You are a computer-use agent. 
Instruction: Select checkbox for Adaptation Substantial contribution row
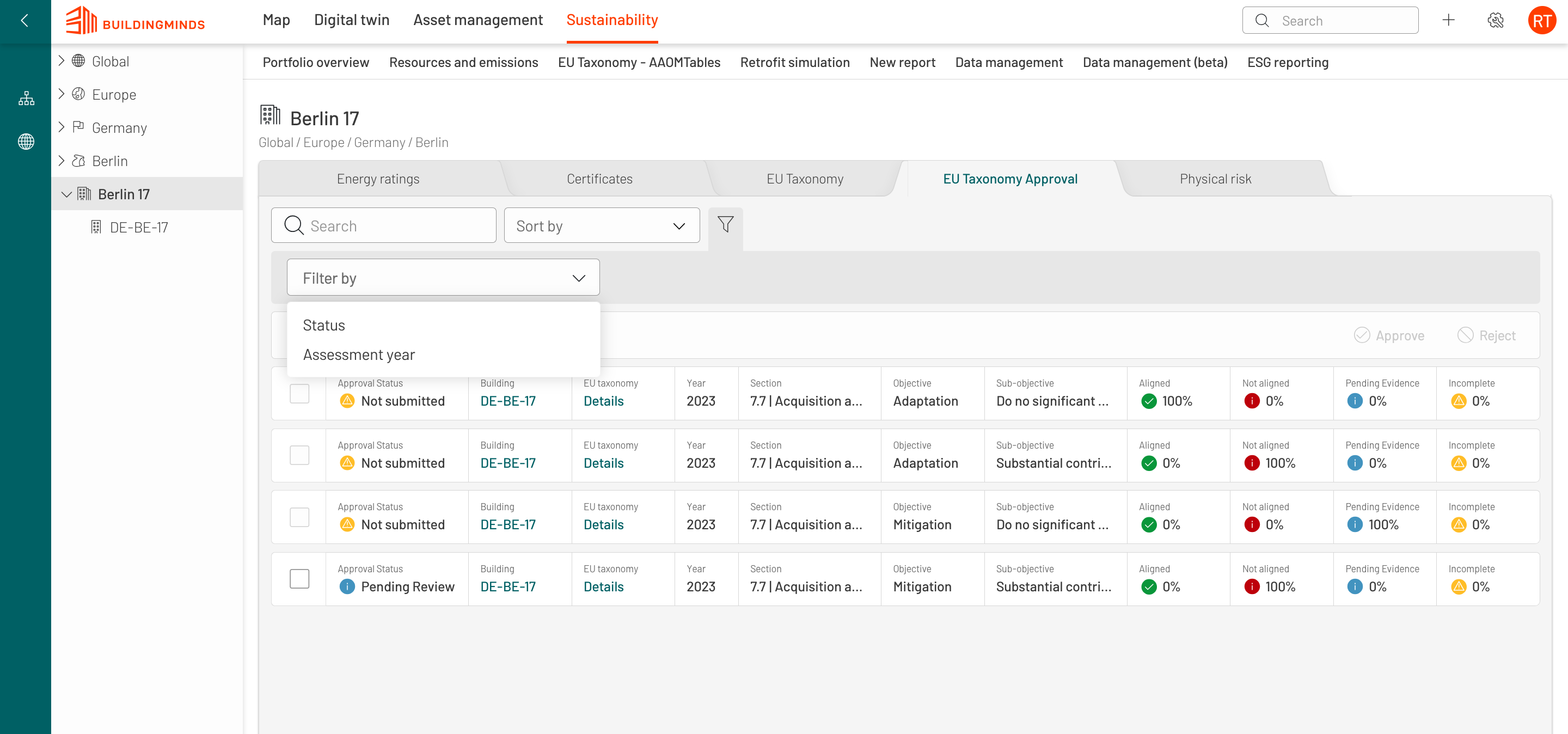click(299, 455)
